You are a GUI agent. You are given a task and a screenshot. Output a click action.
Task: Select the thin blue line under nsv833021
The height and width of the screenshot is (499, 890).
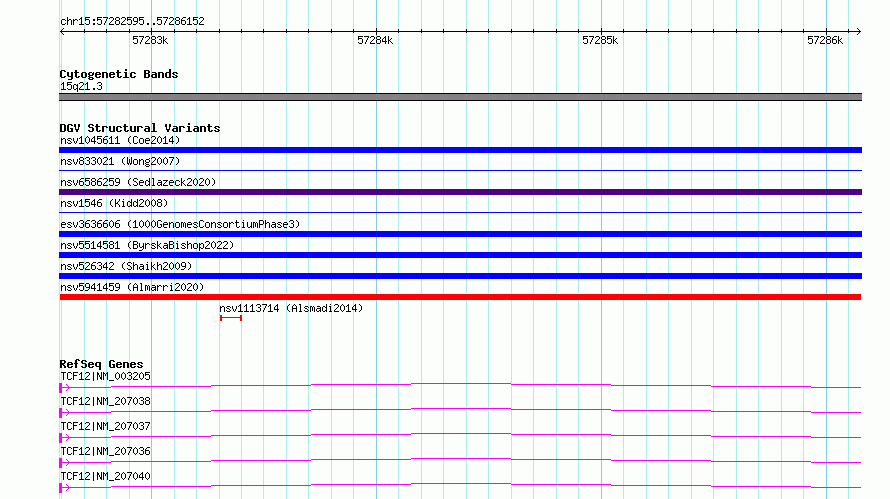(460, 170)
